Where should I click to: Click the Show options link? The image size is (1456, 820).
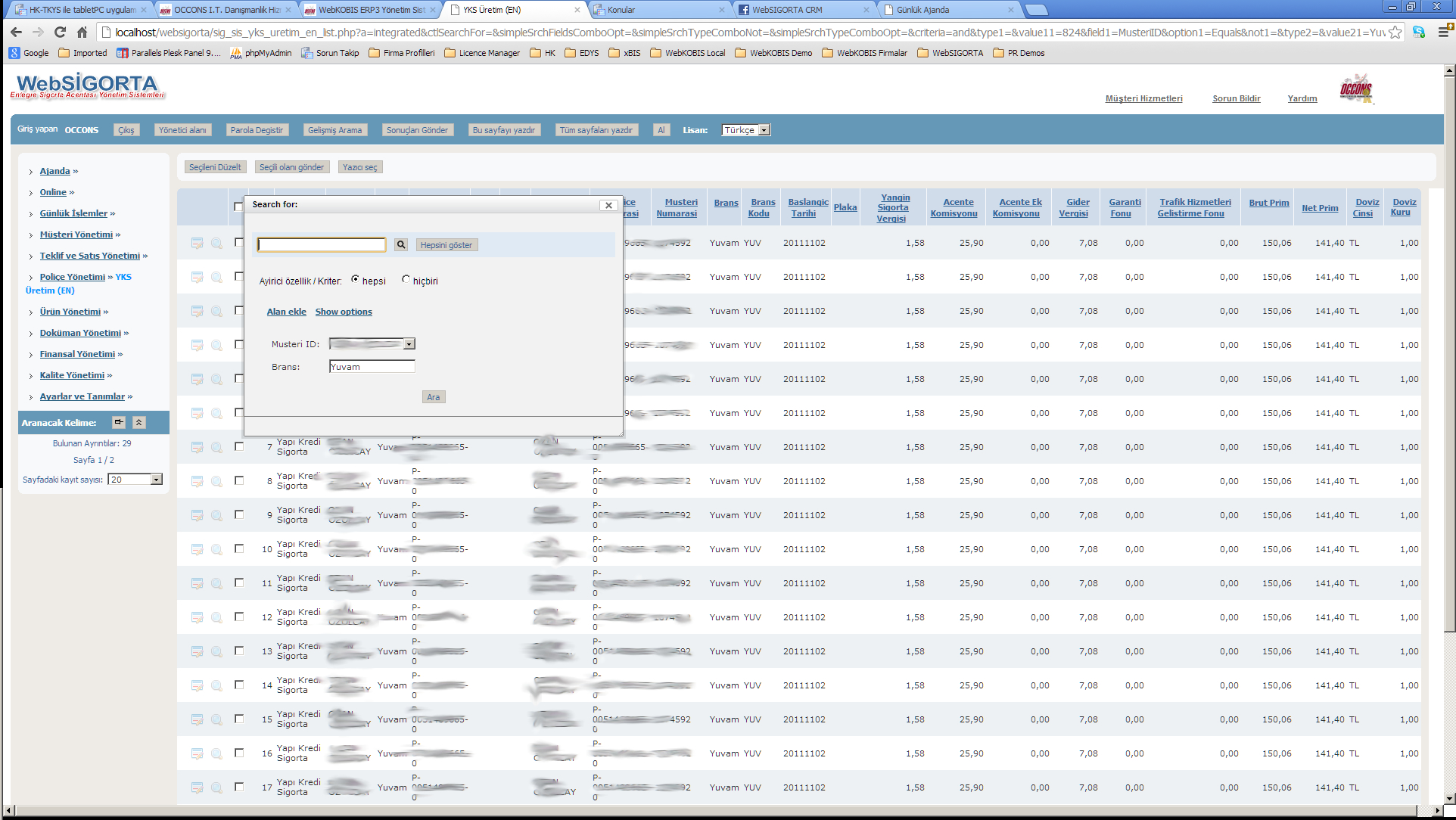344,312
